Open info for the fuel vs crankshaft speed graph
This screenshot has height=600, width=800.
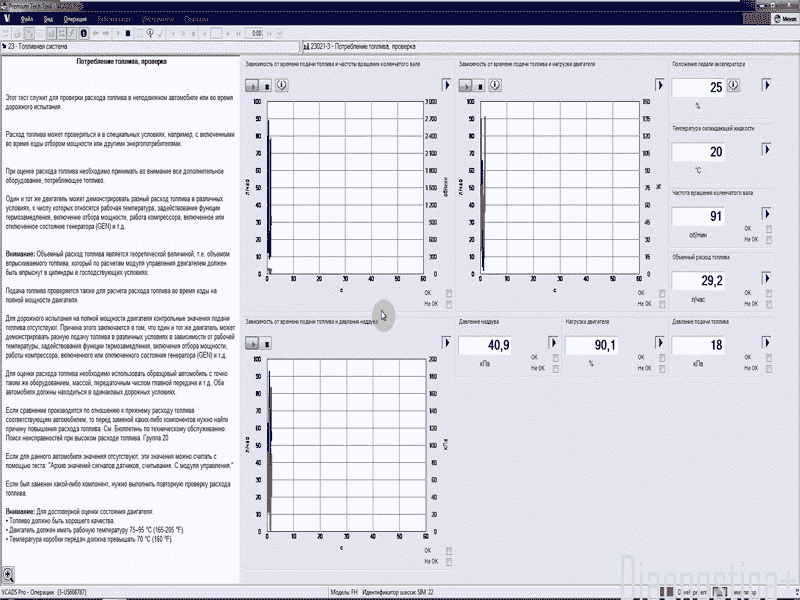click(x=281, y=87)
